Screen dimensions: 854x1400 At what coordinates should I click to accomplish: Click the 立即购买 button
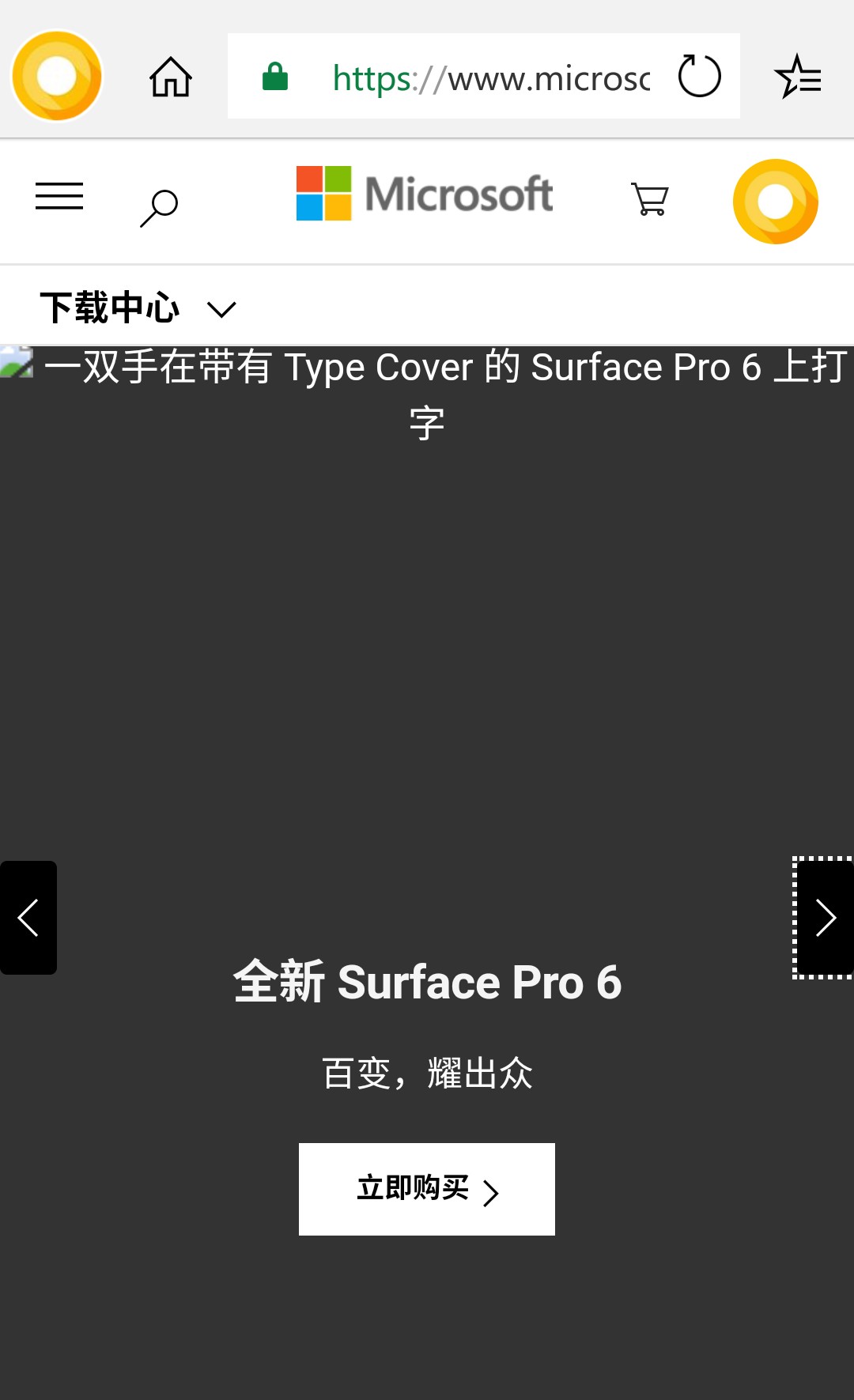427,1189
